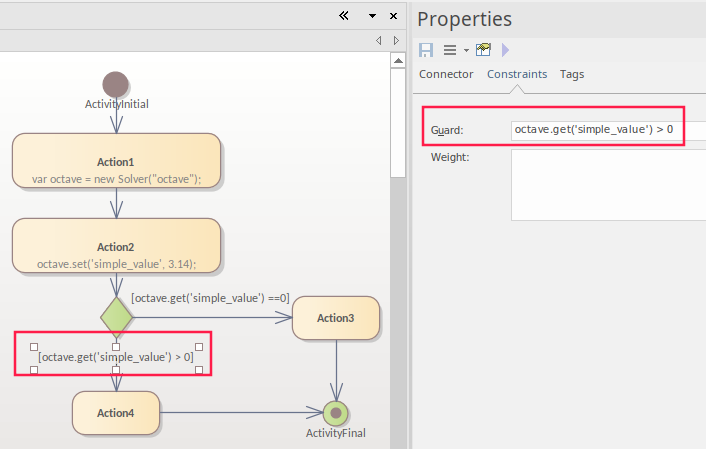Click the blue arrow icon in Properties toolbar

pos(505,50)
